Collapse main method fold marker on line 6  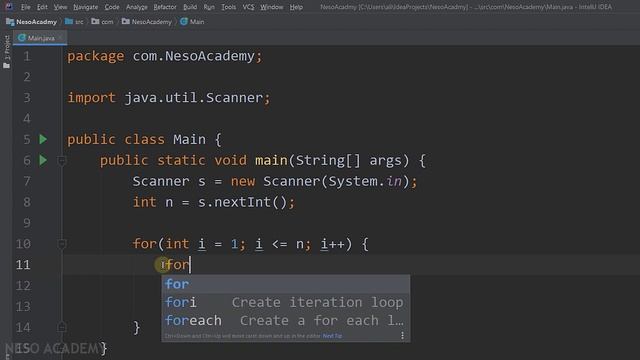[x=62, y=161]
